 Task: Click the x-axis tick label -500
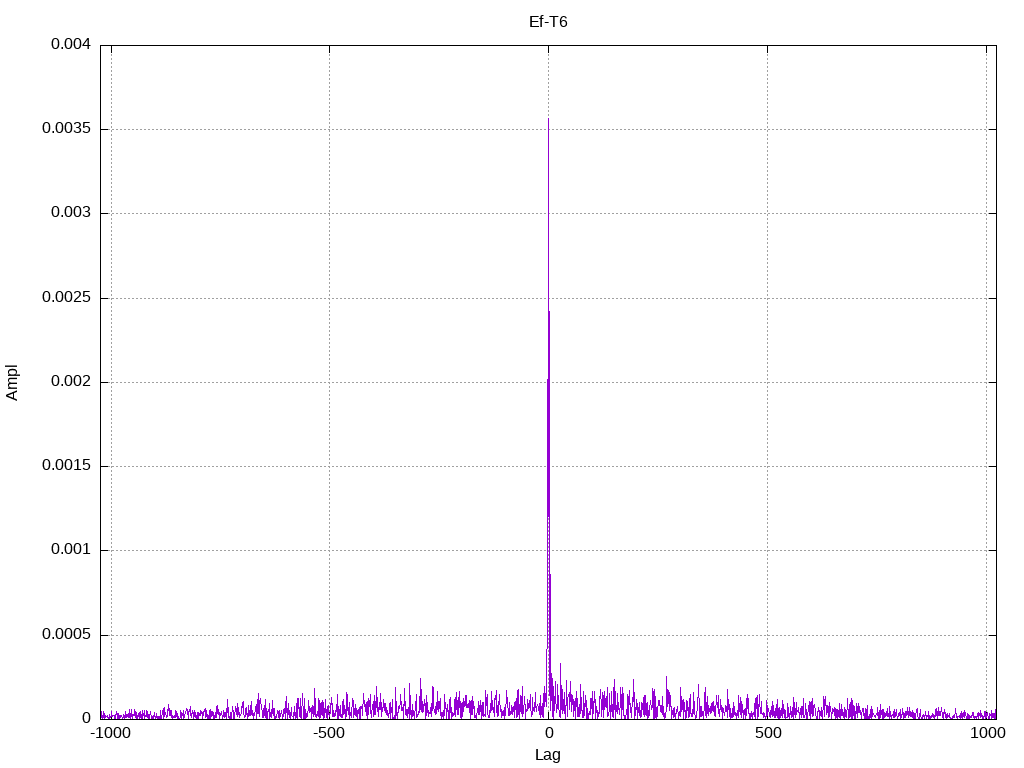coord(328,733)
